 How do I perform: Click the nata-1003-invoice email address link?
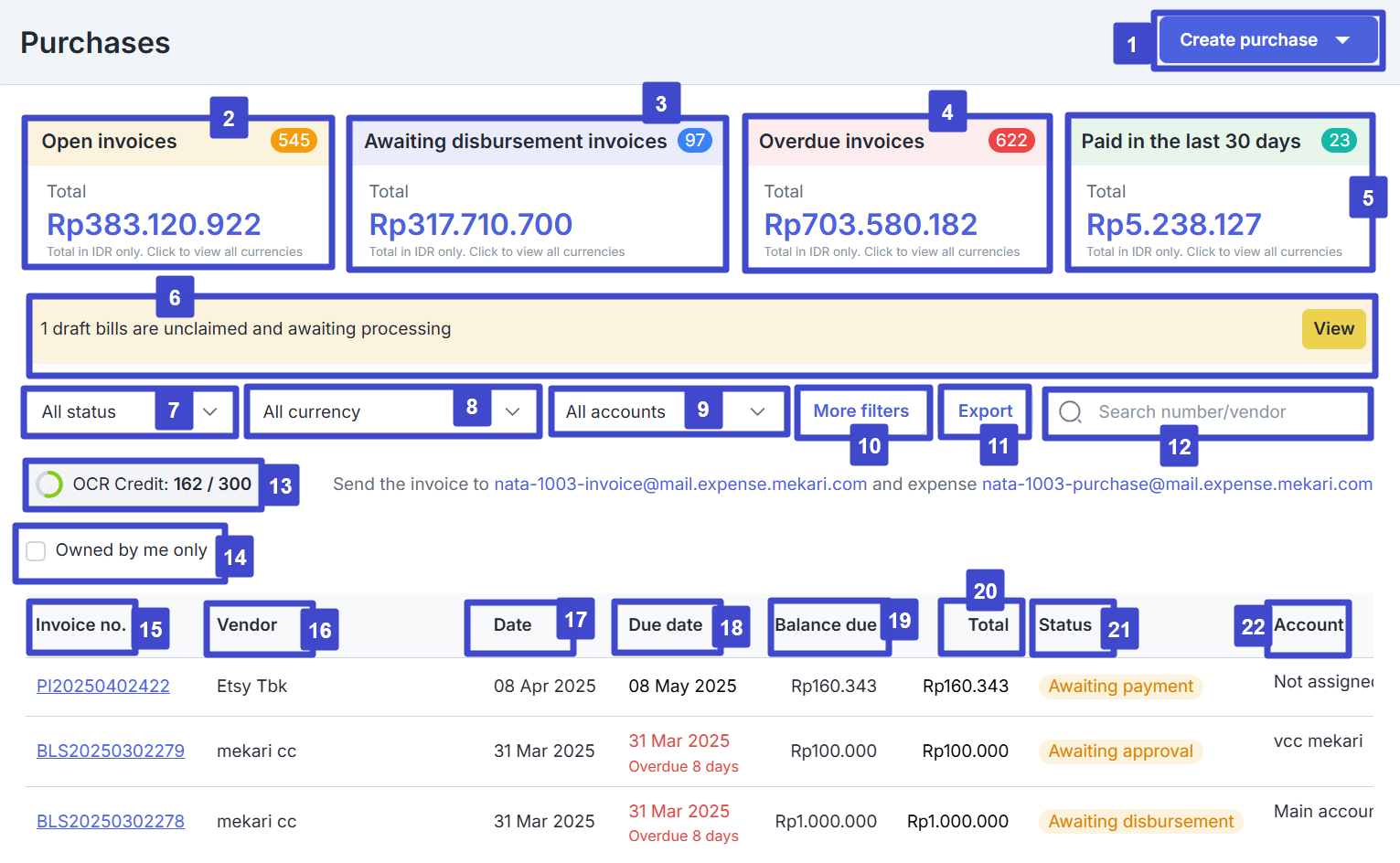(680, 485)
